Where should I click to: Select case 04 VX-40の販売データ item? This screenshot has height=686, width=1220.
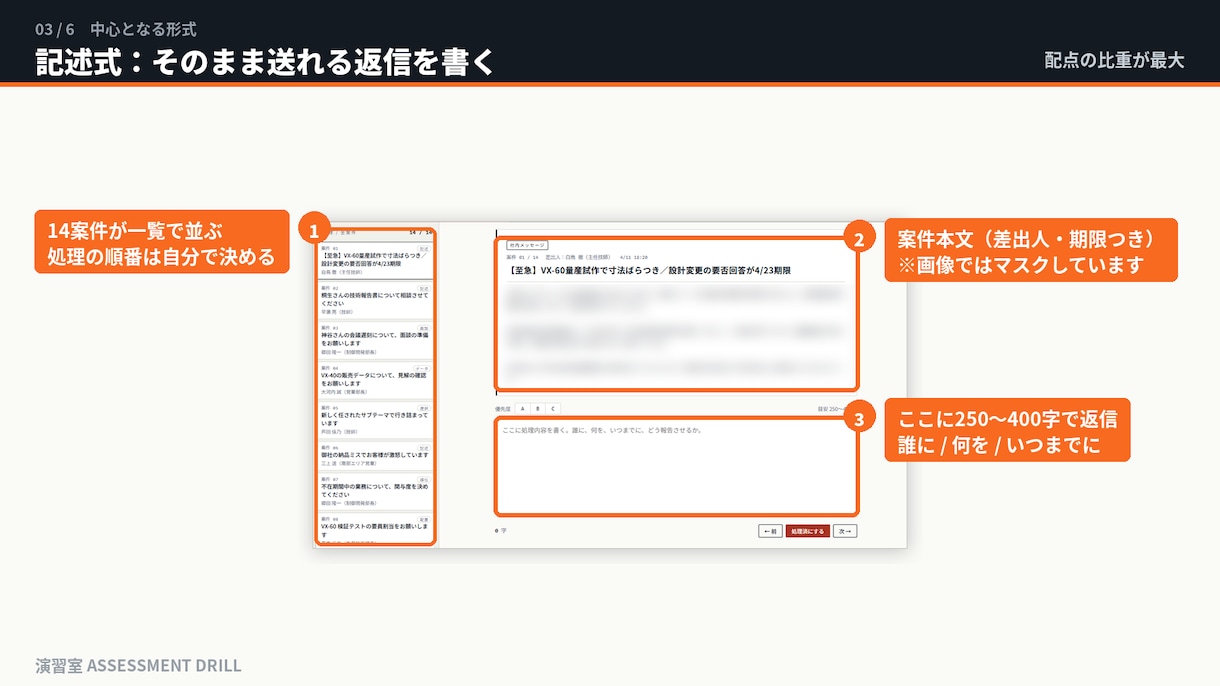click(x=375, y=381)
